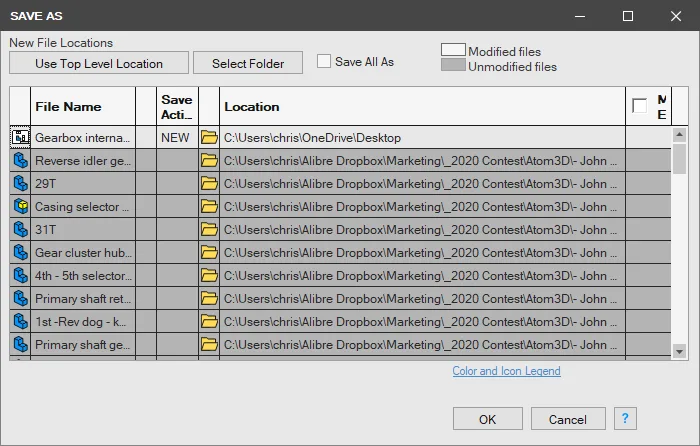
Task: Open the Color and Icon Legend link
Action: click(x=506, y=371)
